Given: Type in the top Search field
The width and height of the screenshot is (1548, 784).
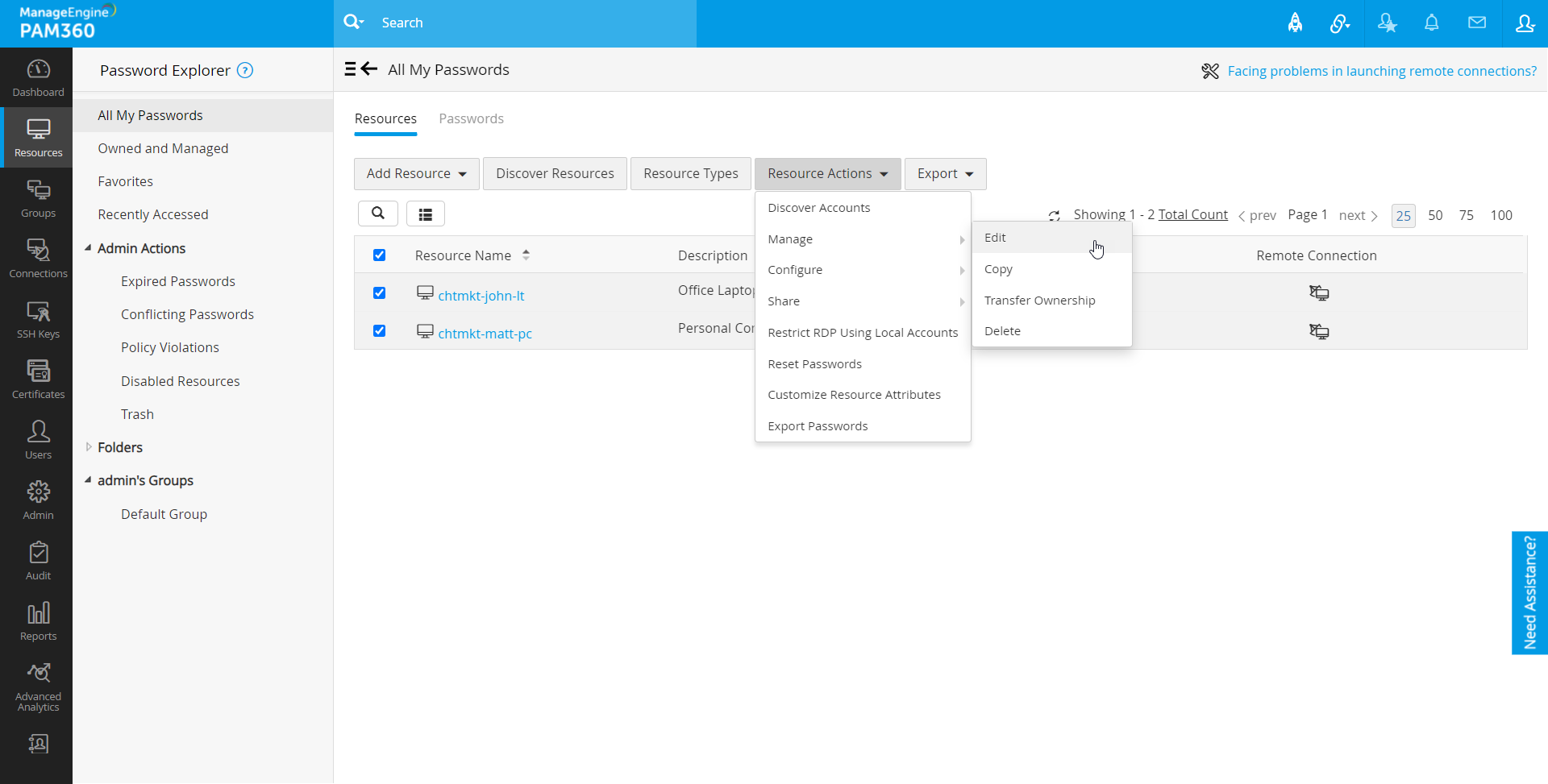Looking at the screenshot, I should [532, 23].
